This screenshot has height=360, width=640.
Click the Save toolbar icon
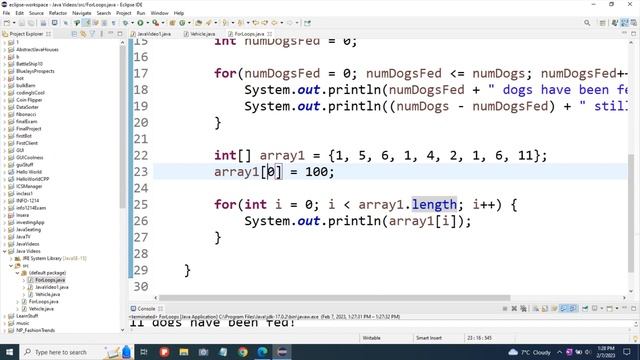[22, 23]
